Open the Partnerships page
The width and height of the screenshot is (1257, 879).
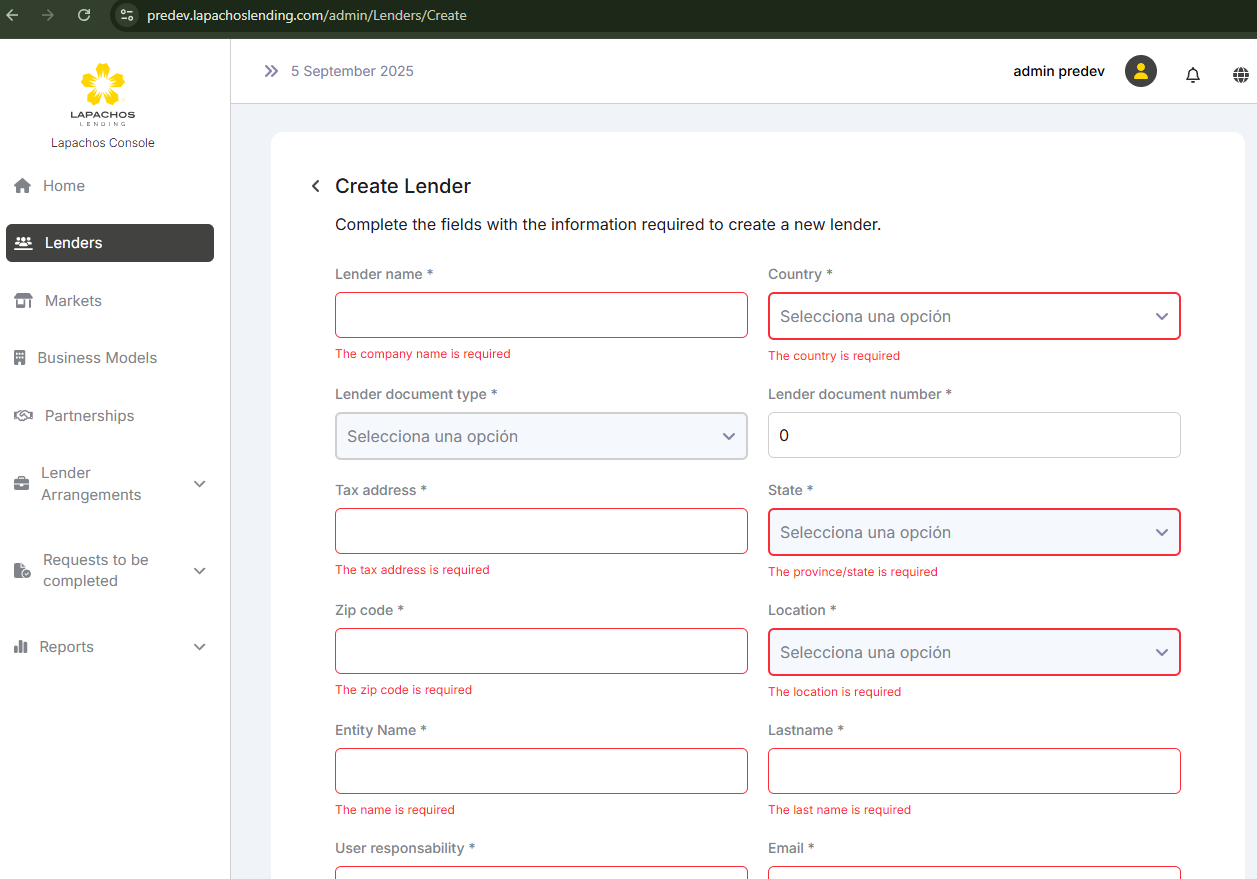click(89, 416)
